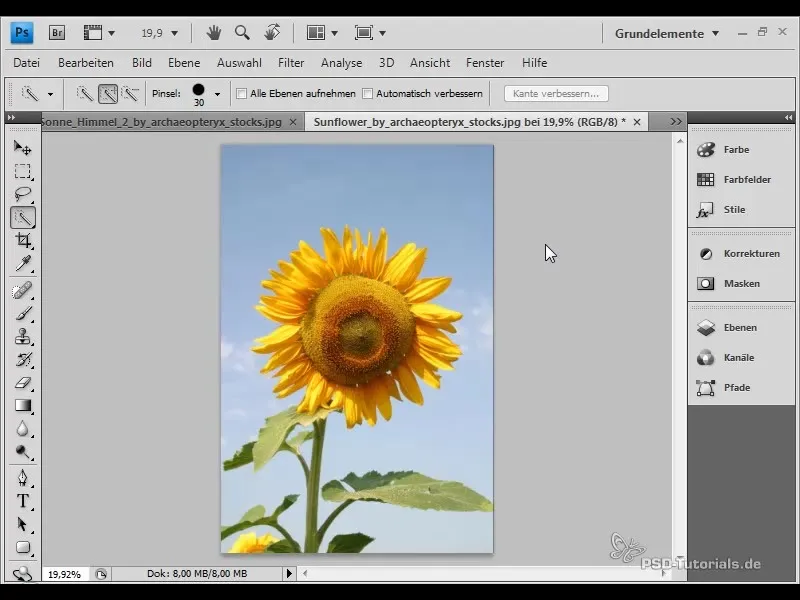Expand the document tabs overflow arrows
The image size is (800, 600).
676,121
